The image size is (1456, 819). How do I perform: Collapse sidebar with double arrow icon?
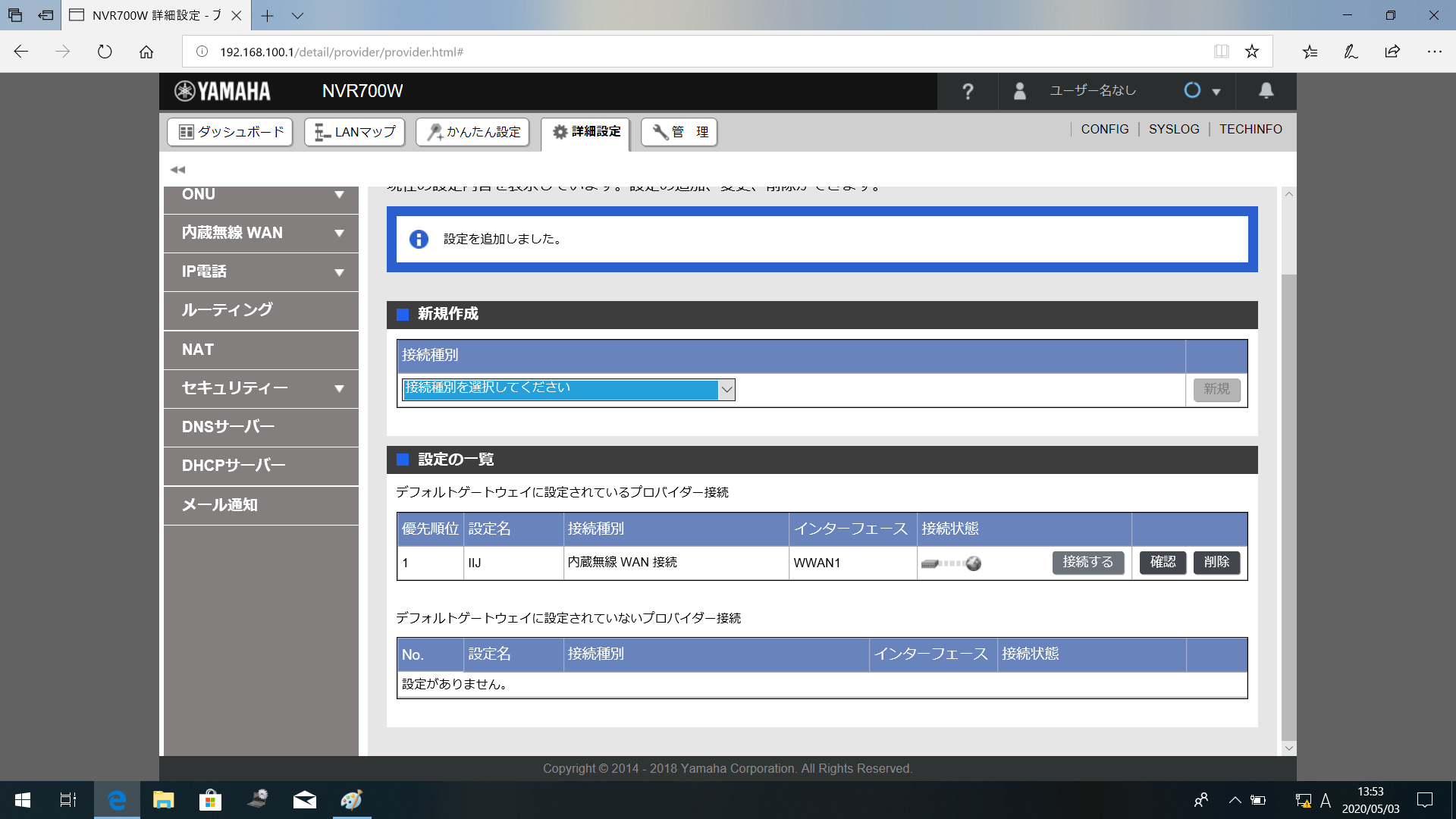[177, 170]
